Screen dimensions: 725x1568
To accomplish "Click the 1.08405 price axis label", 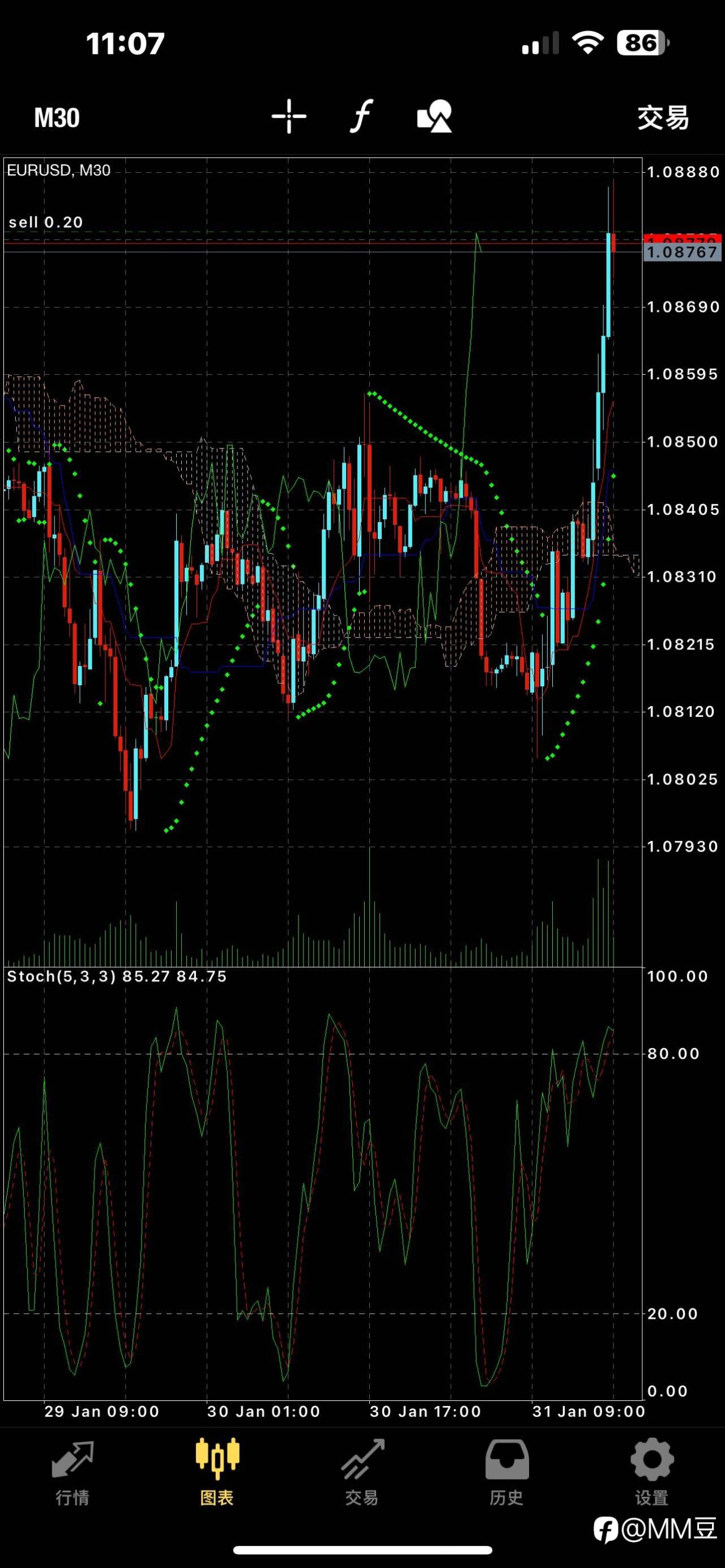I will click(683, 510).
